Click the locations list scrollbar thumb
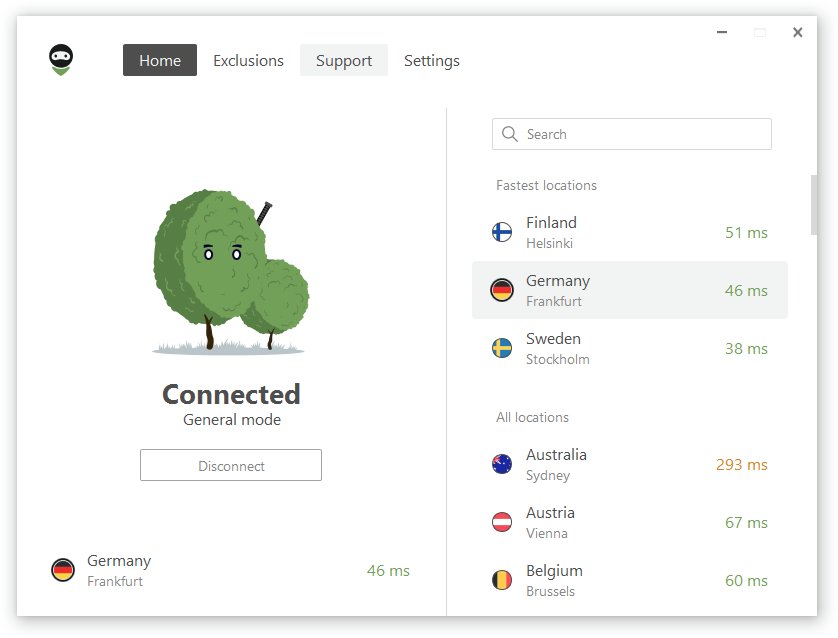838x638 pixels. (813, 205)
